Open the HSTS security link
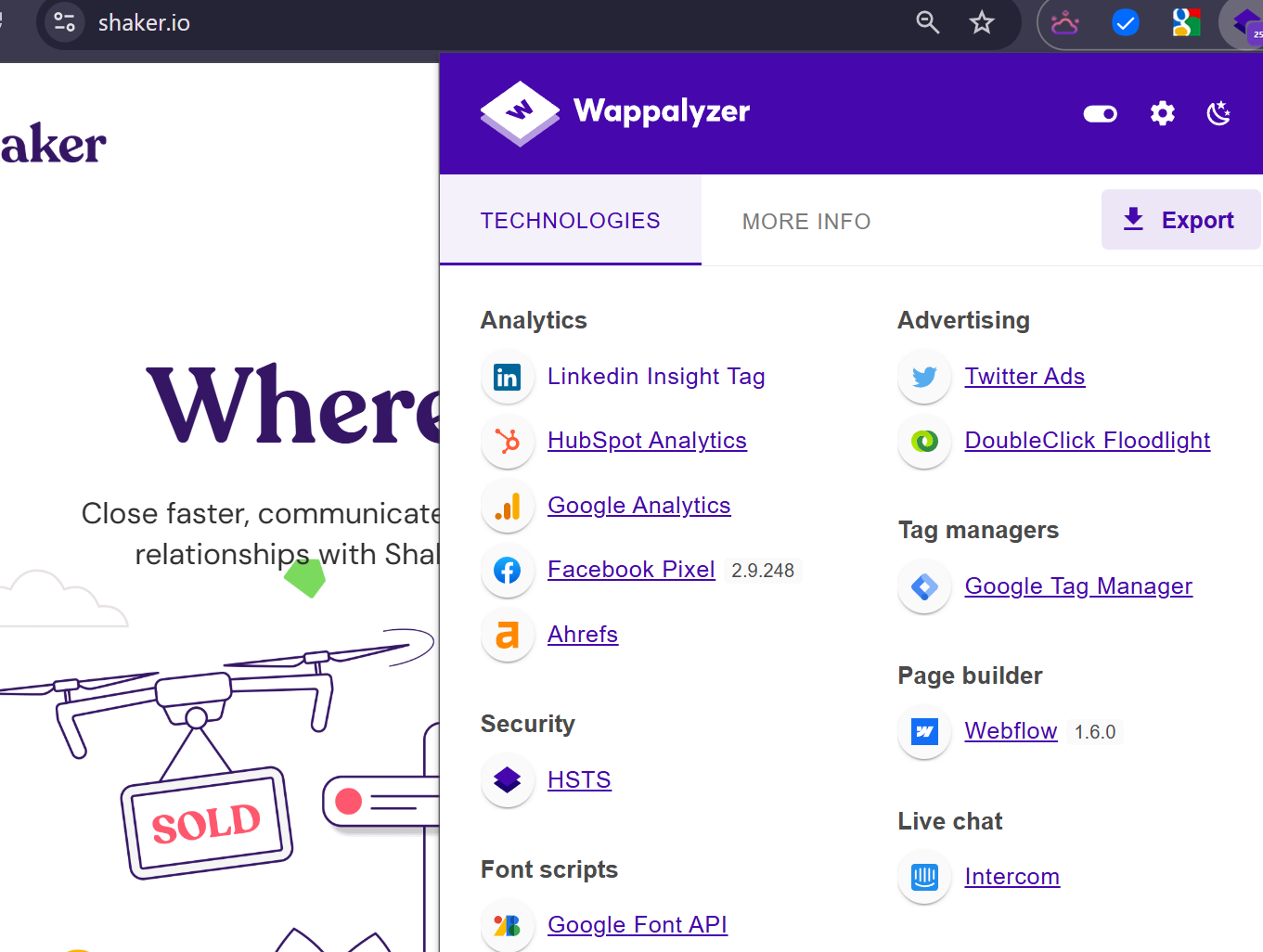This screenshot has width=1263, height=952. [579, 780]
